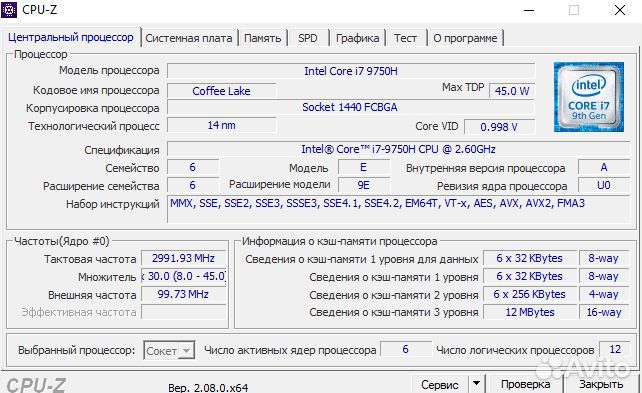Click the specification field i7-9750H CPU @ 2.60GHz

pyautogui.click(x=398, y=149)
